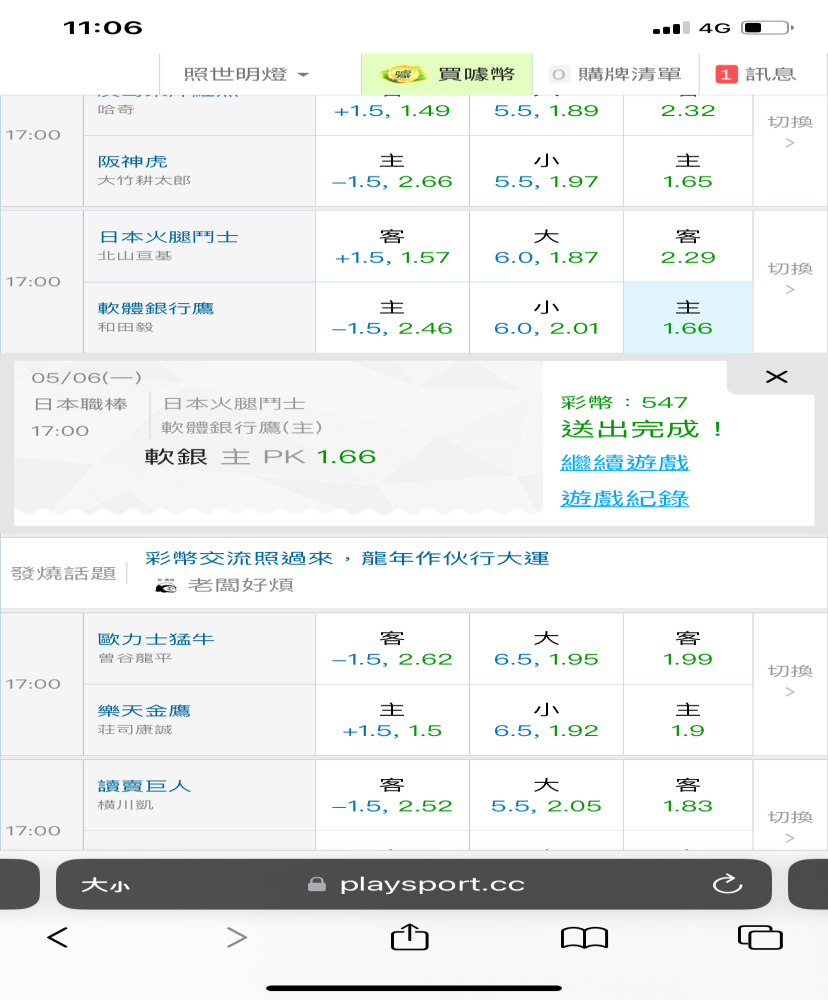This screenshot has width=828, height=1000.
Task: Select 阪神虎 主 1.65 moneyline
Action: click(x=688, y=172)
